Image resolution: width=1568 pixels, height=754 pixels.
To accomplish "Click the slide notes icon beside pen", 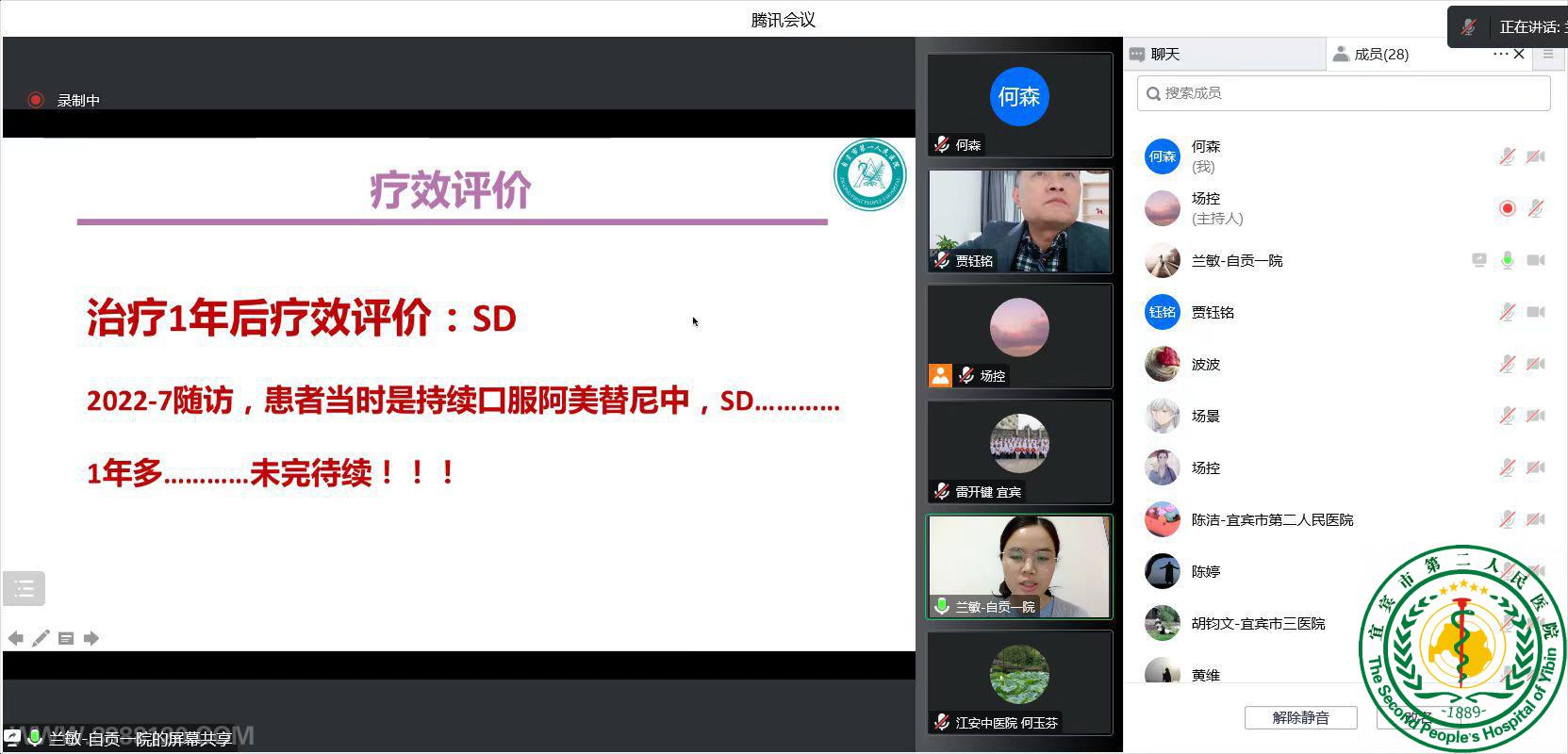I will 66,639.
